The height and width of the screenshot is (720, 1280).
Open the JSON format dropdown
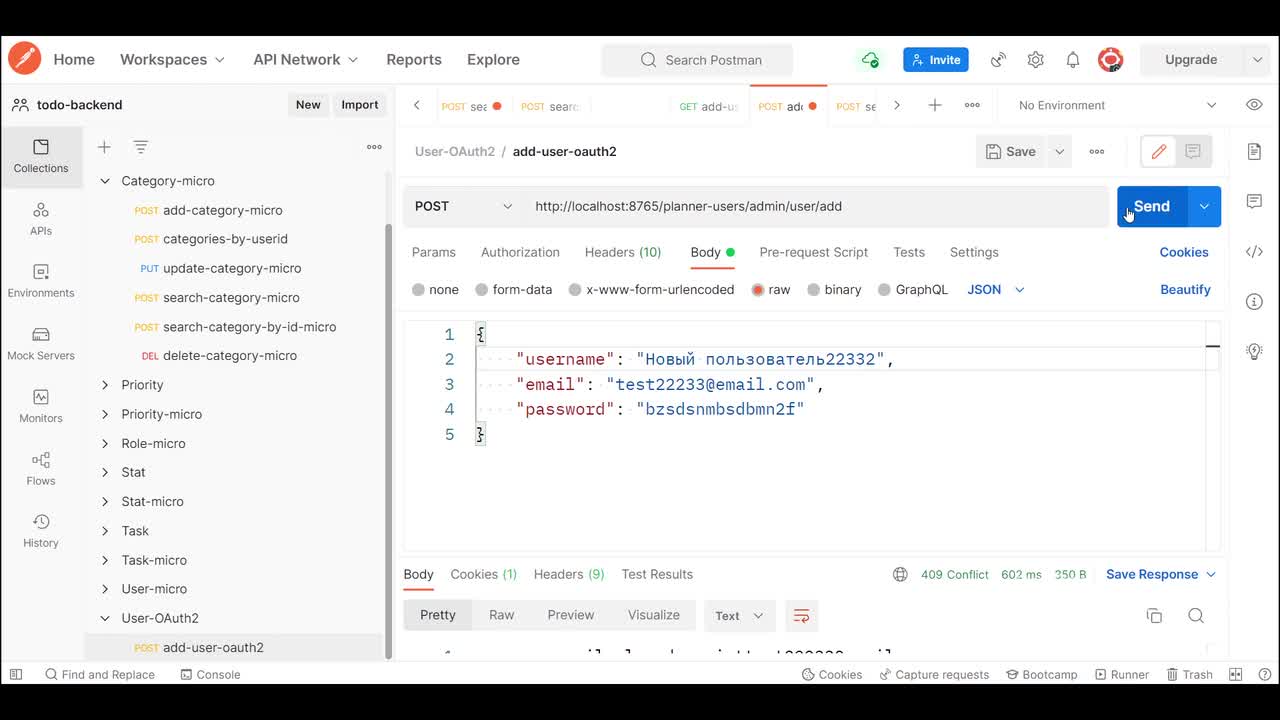pyautogui.click(x=996, y=290)
